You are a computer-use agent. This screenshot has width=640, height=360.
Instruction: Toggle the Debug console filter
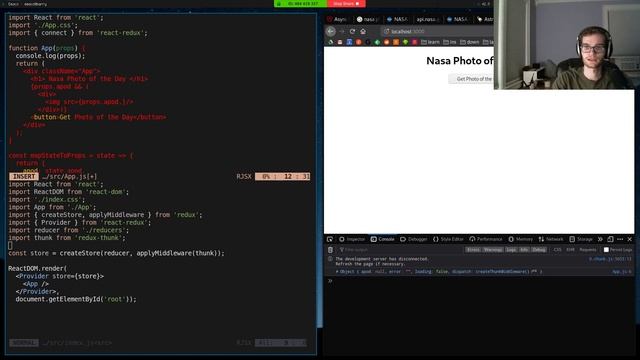click(539, 250)
